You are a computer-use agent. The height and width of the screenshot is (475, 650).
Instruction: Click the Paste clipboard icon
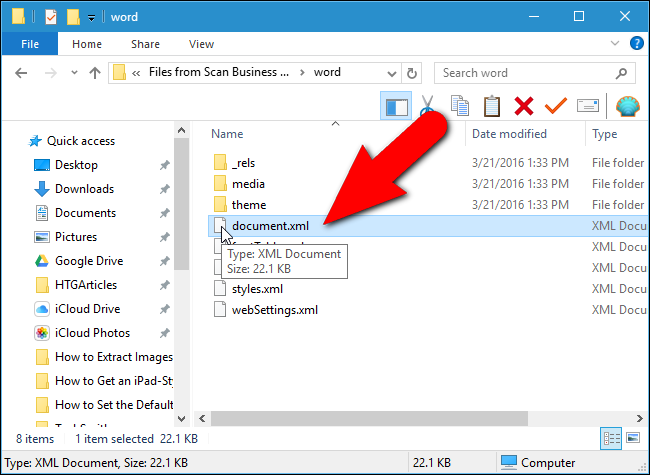pyautogui.click(x=491, y=106)
